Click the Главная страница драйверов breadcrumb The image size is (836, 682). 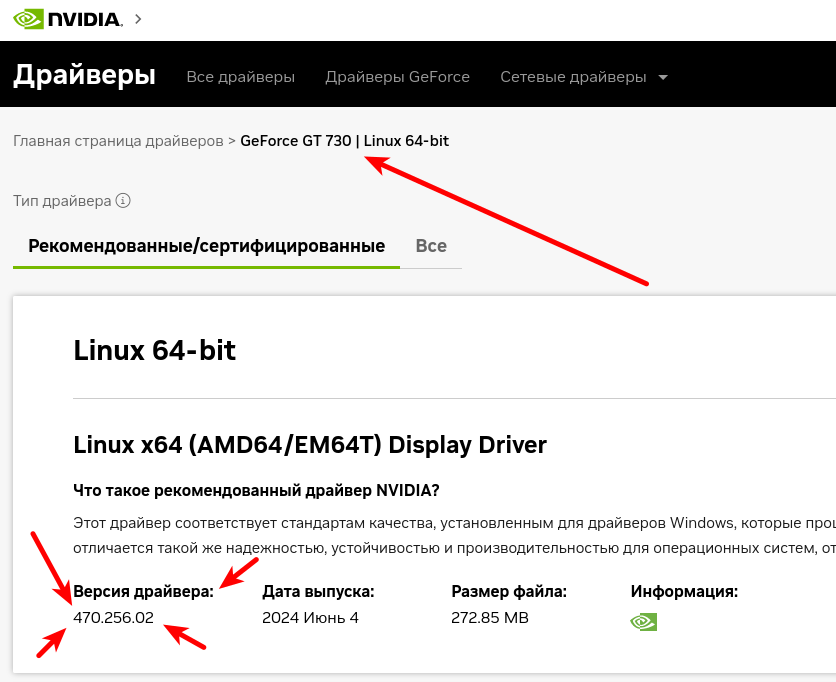click(118, 141)
